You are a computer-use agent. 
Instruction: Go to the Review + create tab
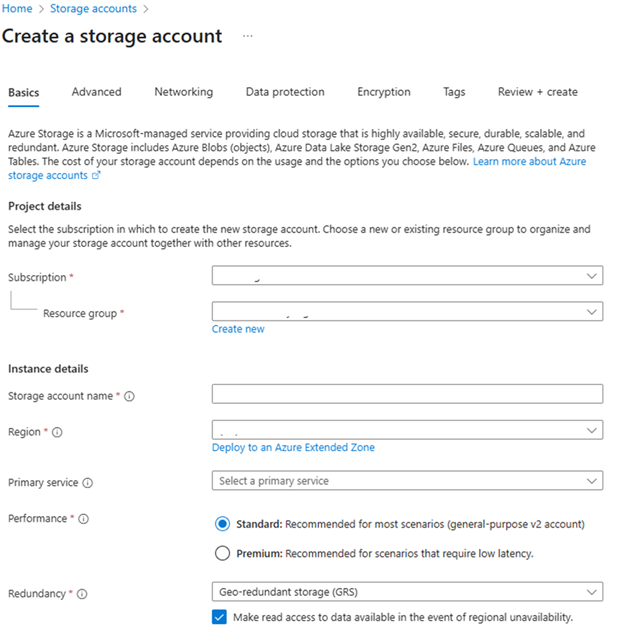coord(538,92)
